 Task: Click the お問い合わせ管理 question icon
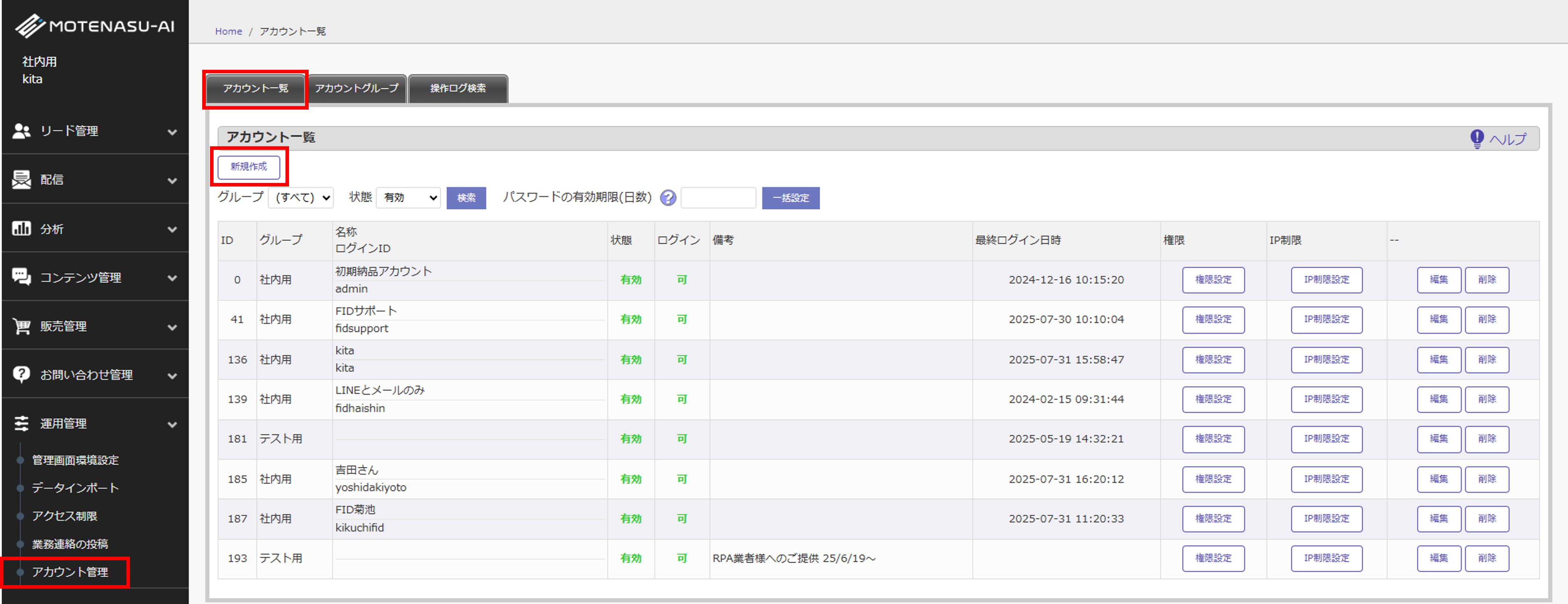[x=21, y=374]
